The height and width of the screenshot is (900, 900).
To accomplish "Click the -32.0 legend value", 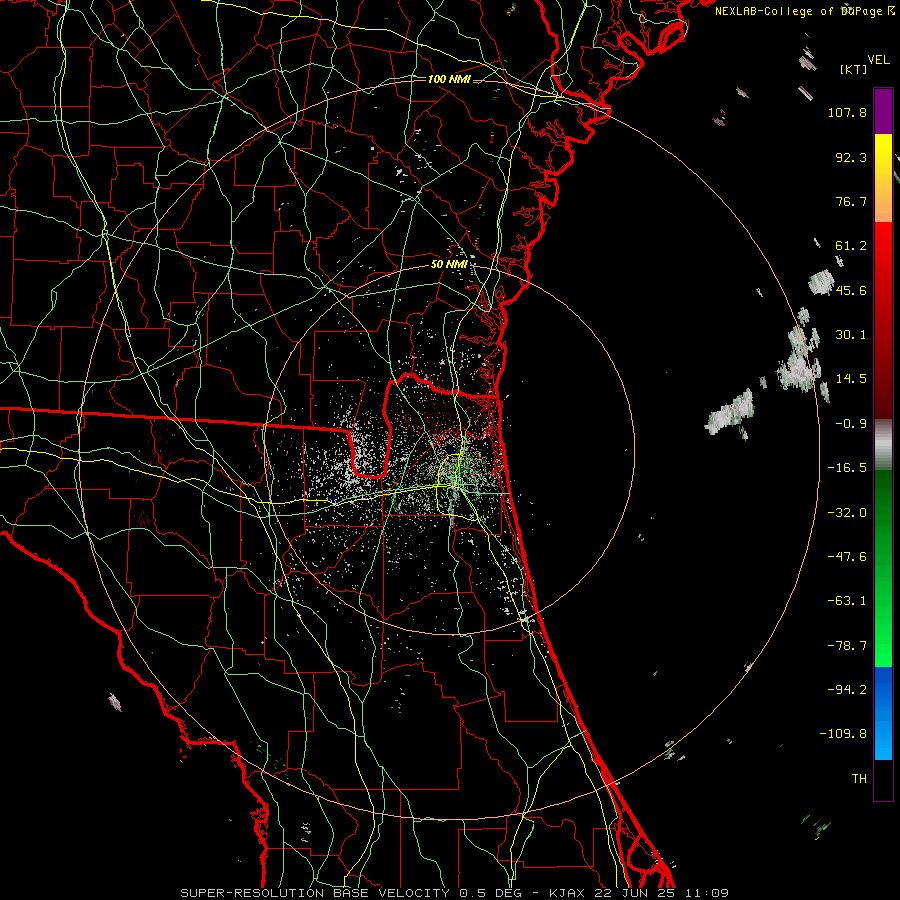I will [x=847, y=512].
